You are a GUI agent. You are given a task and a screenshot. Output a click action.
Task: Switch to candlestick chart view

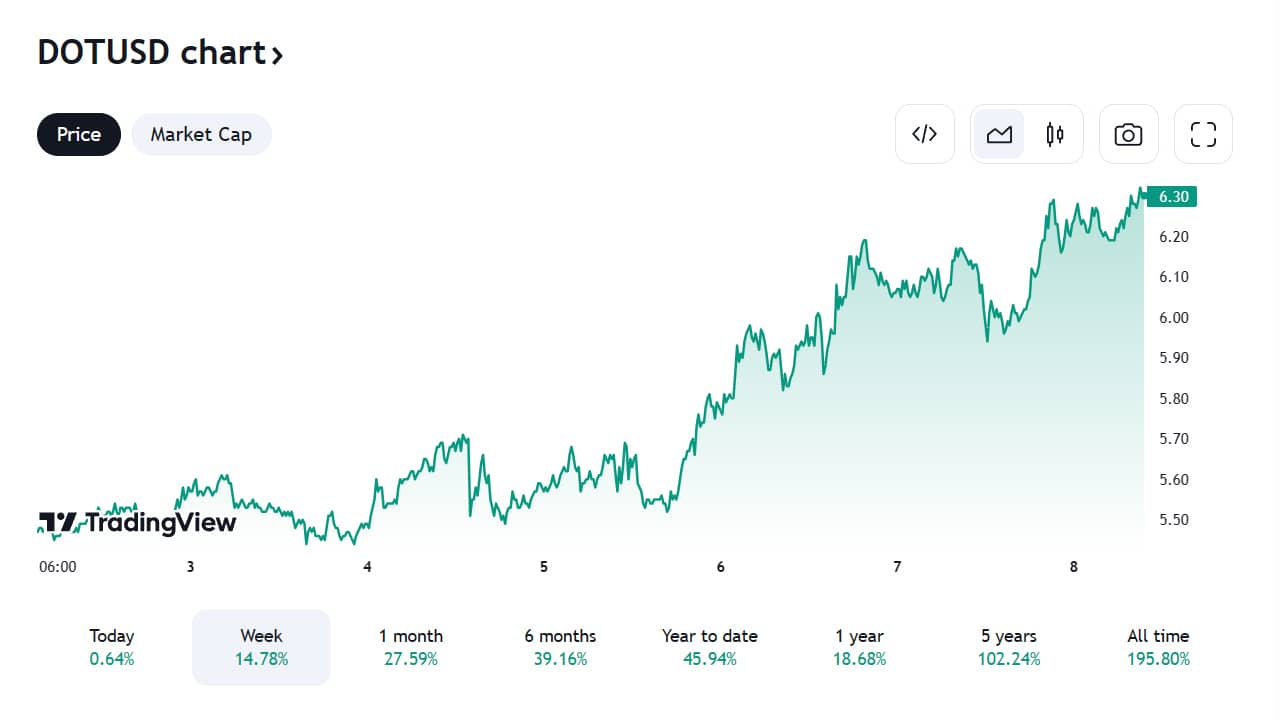(x=1055, y=134)
